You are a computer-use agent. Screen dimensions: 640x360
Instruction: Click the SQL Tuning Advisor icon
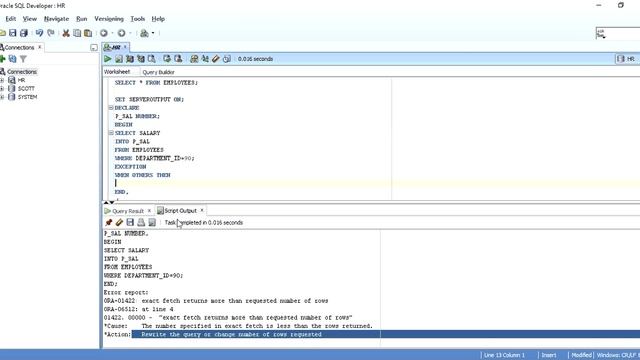[151, 59]
